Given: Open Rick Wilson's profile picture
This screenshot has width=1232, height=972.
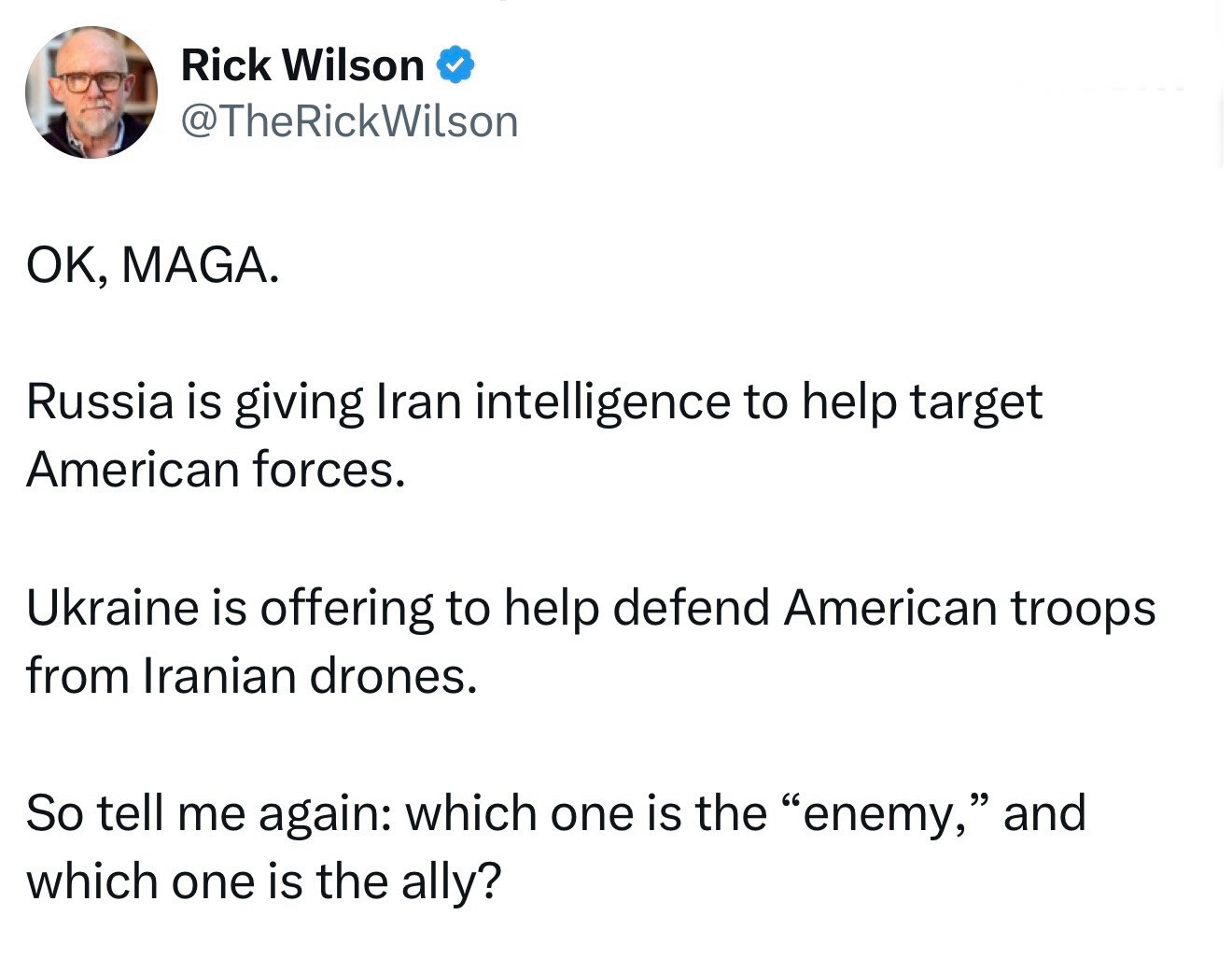Looking at the screenshot, I should (91, 92).
